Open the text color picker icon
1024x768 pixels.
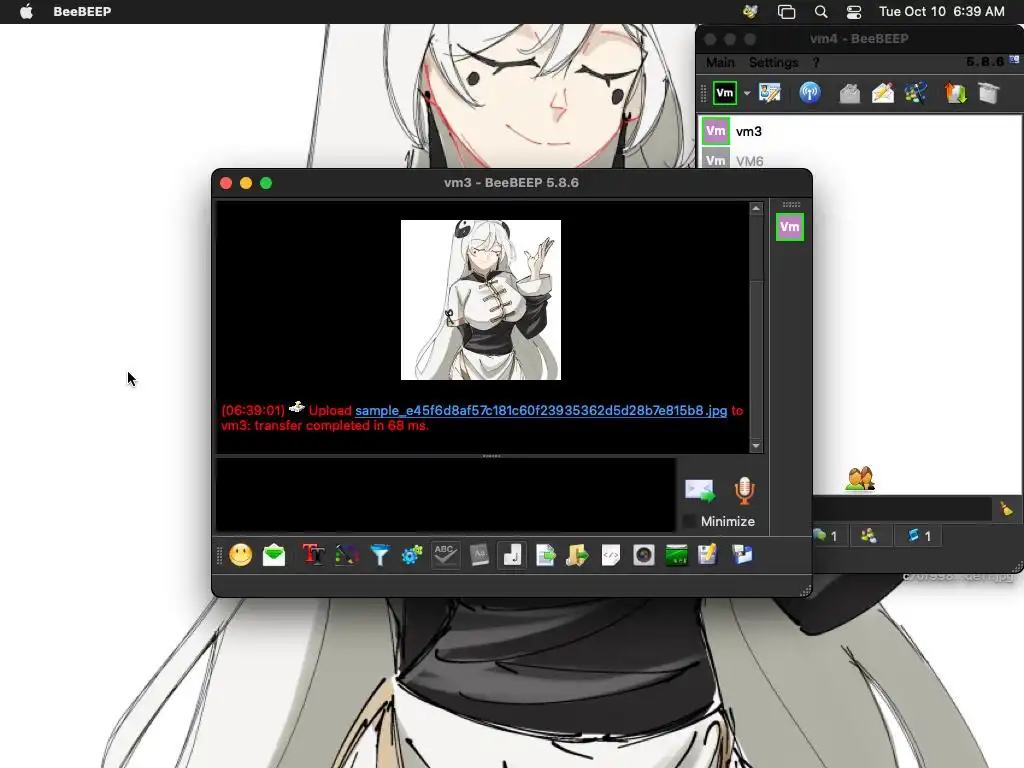pyautogui.click(x=347, y=555)
